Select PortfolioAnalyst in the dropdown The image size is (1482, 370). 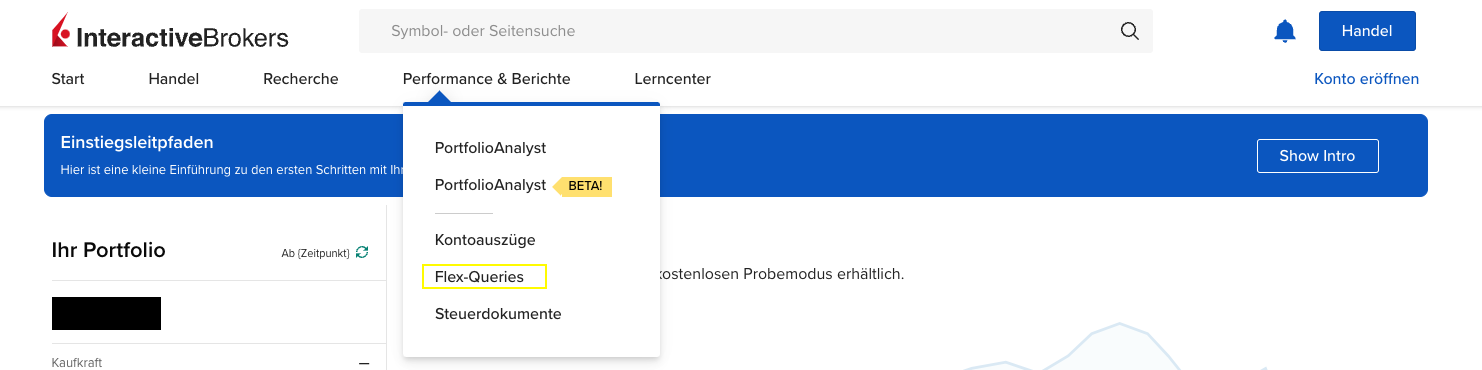coord(490,148)
